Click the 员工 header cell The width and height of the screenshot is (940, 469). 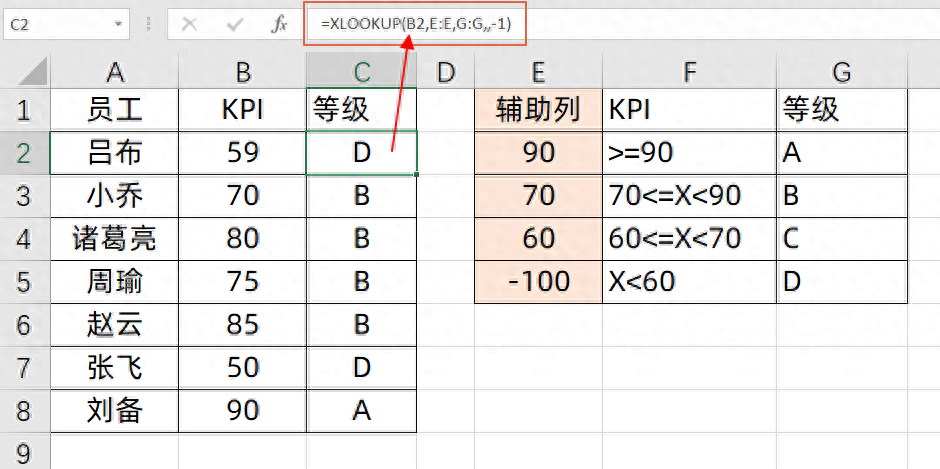(x=115, y=110)
